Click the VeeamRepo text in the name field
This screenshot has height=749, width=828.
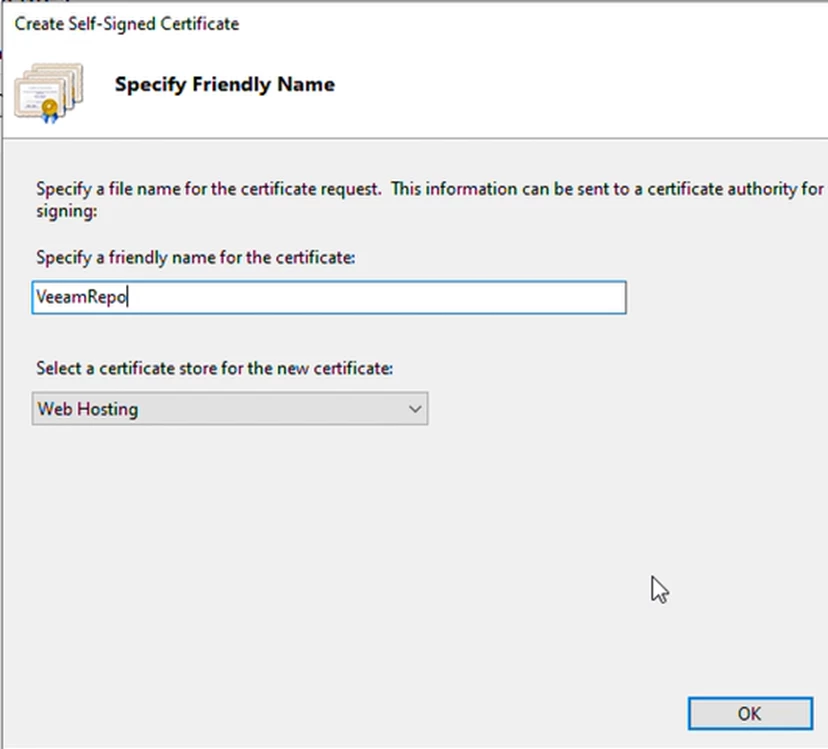coord(81,298)
